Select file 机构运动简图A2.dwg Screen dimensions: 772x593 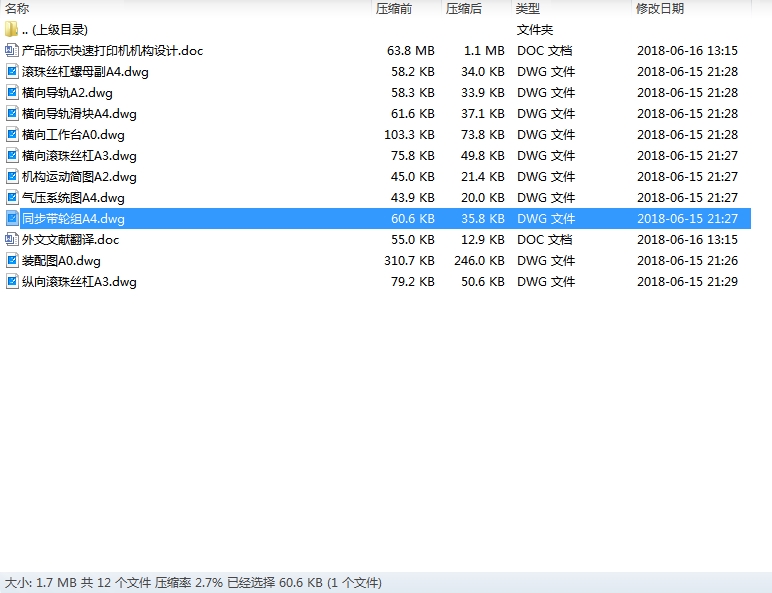pyautogui.click(x=79, y=177)
